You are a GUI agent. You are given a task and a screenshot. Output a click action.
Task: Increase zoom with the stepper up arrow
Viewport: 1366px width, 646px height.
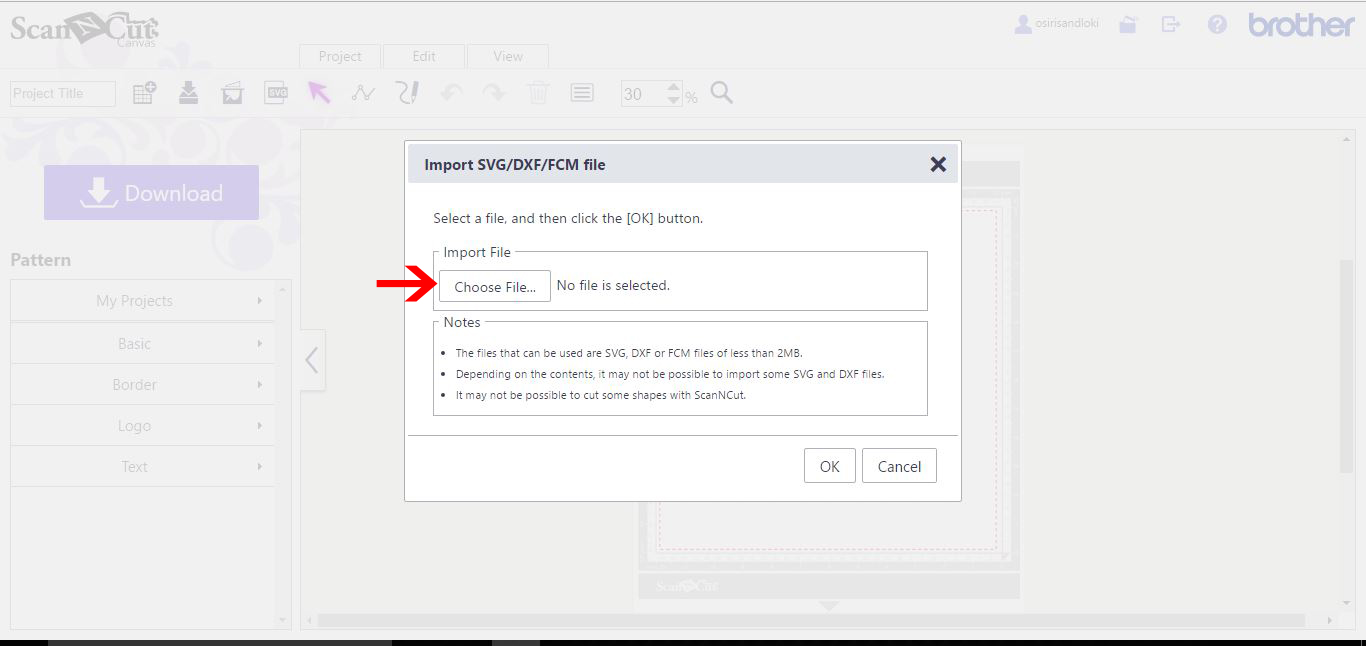(673, 86)
